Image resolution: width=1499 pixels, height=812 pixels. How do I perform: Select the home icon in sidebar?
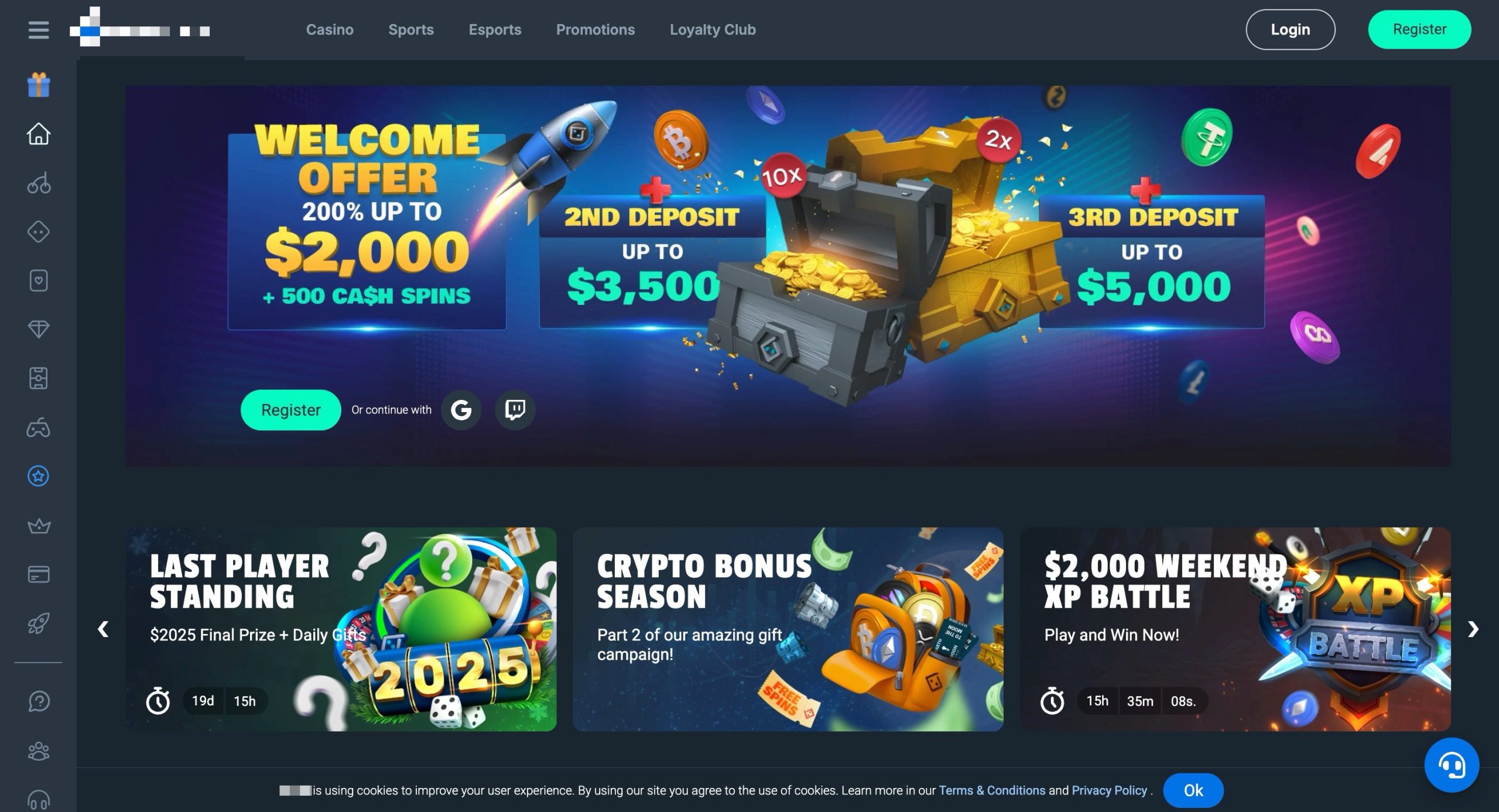39,133
